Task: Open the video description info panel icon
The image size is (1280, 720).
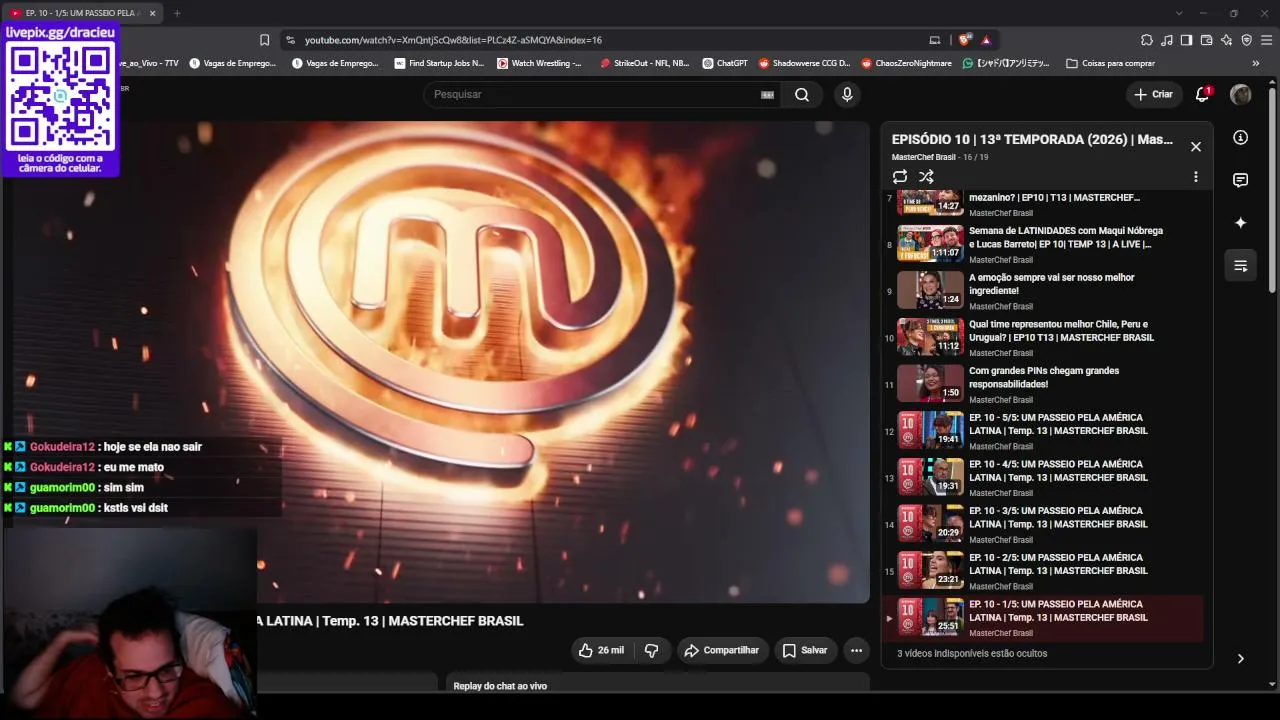Action: [x=1240, y=137]
